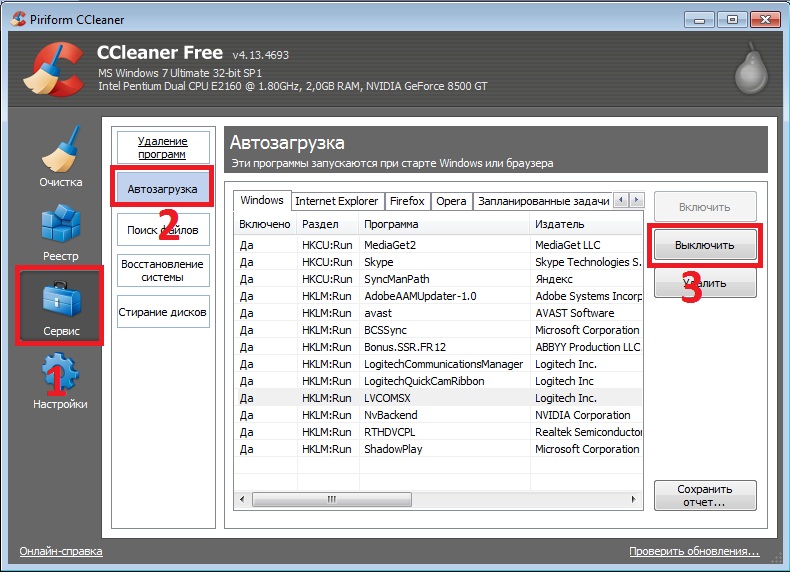Open Стирание дисков section
Image resolution: width=790 pixels, height=572 pixels.
pos(163,311)
